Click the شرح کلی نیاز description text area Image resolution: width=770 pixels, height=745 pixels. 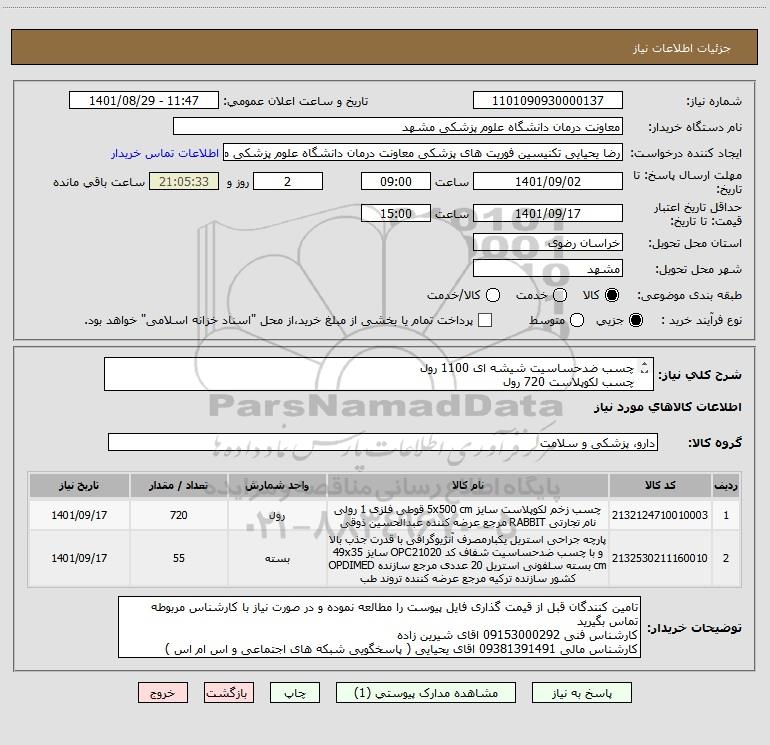tap(379, 374)
